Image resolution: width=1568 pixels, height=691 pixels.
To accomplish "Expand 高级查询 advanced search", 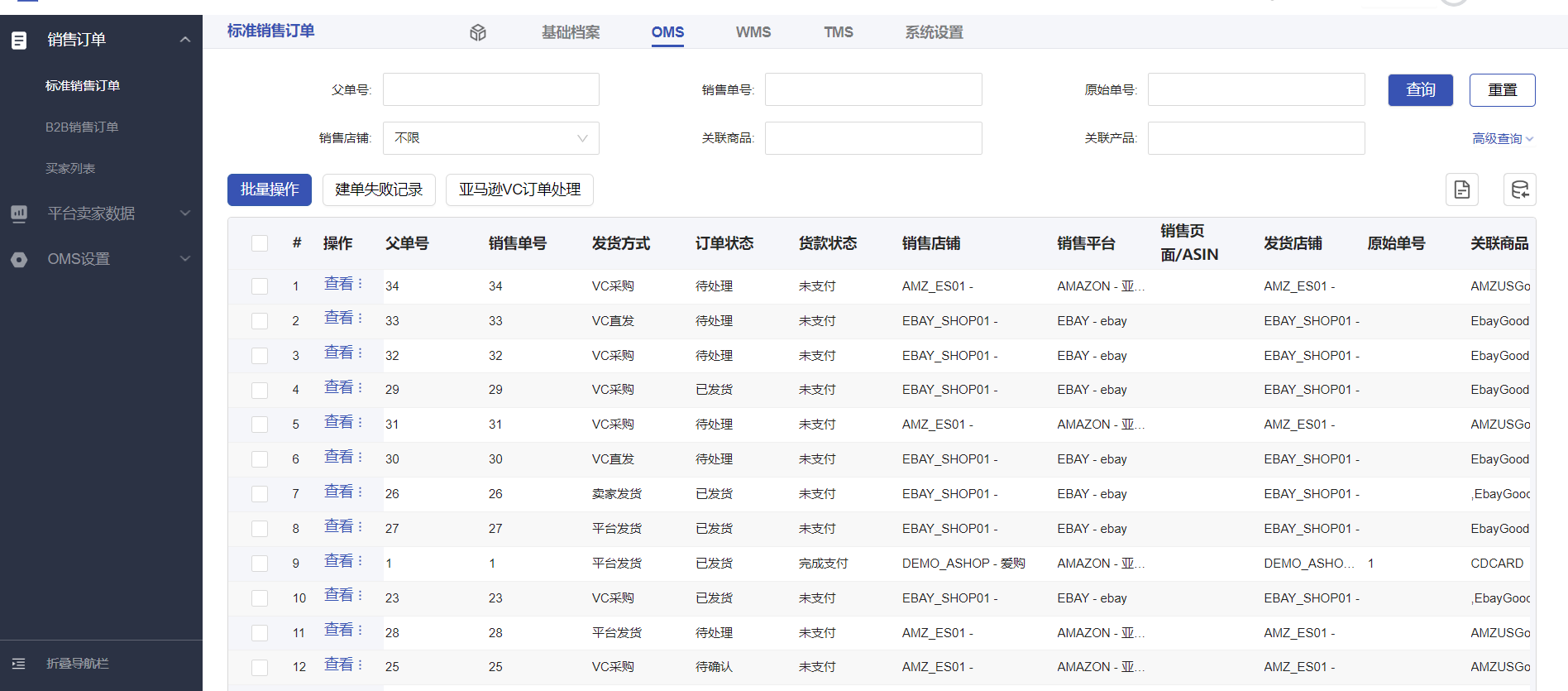I will [1503, 139].
